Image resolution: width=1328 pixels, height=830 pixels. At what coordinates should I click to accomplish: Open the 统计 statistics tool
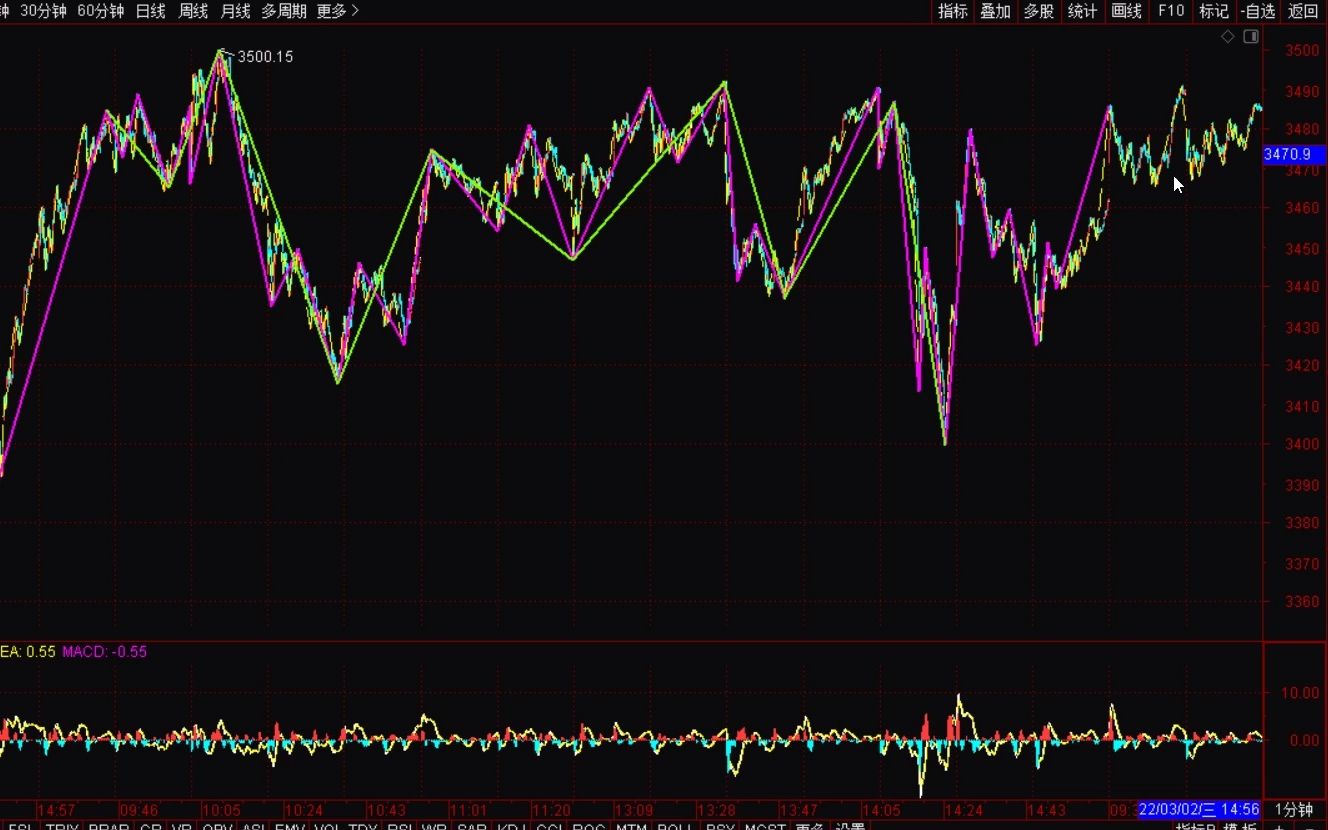coord(1082,11)
